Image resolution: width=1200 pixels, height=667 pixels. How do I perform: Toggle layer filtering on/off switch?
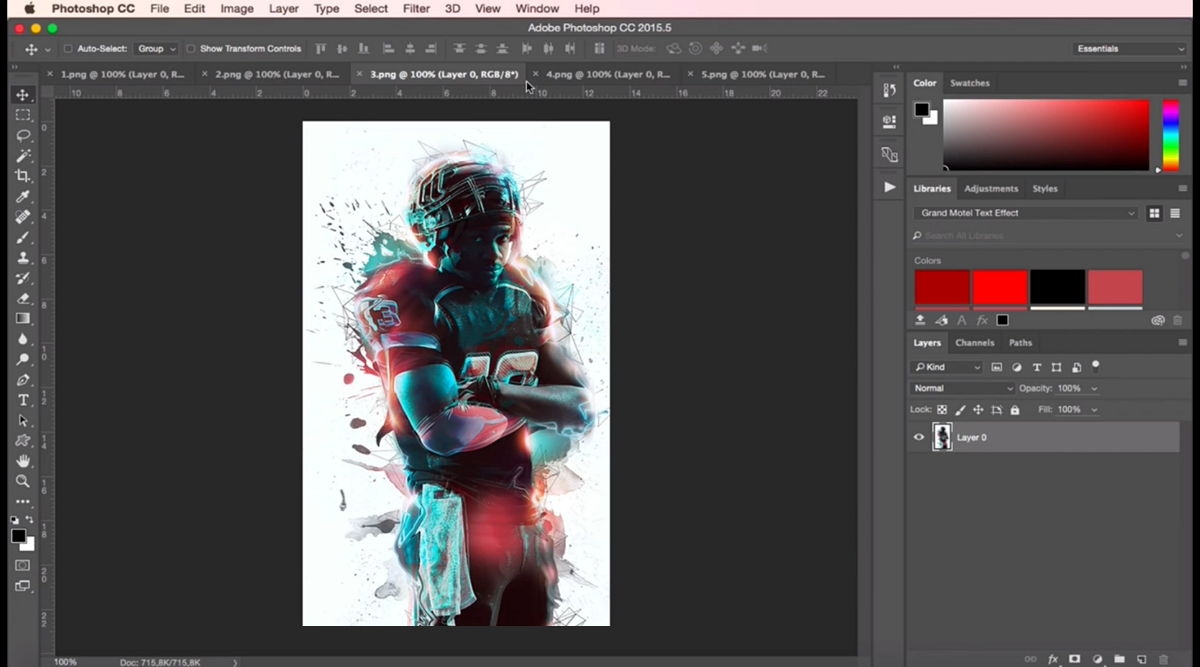(1096, 366)
